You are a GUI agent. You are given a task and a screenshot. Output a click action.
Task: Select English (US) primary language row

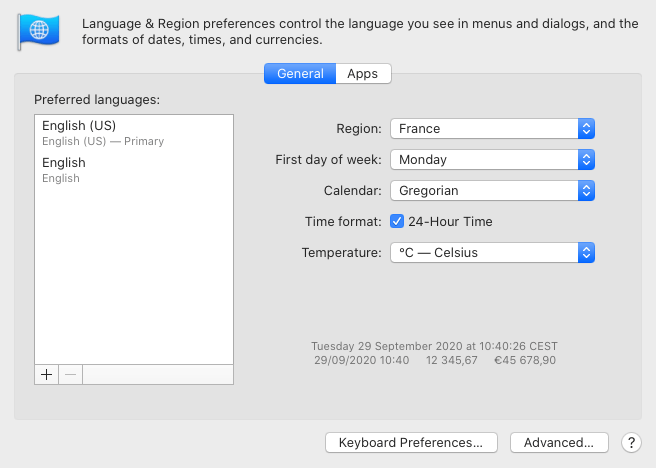(134, 133)
